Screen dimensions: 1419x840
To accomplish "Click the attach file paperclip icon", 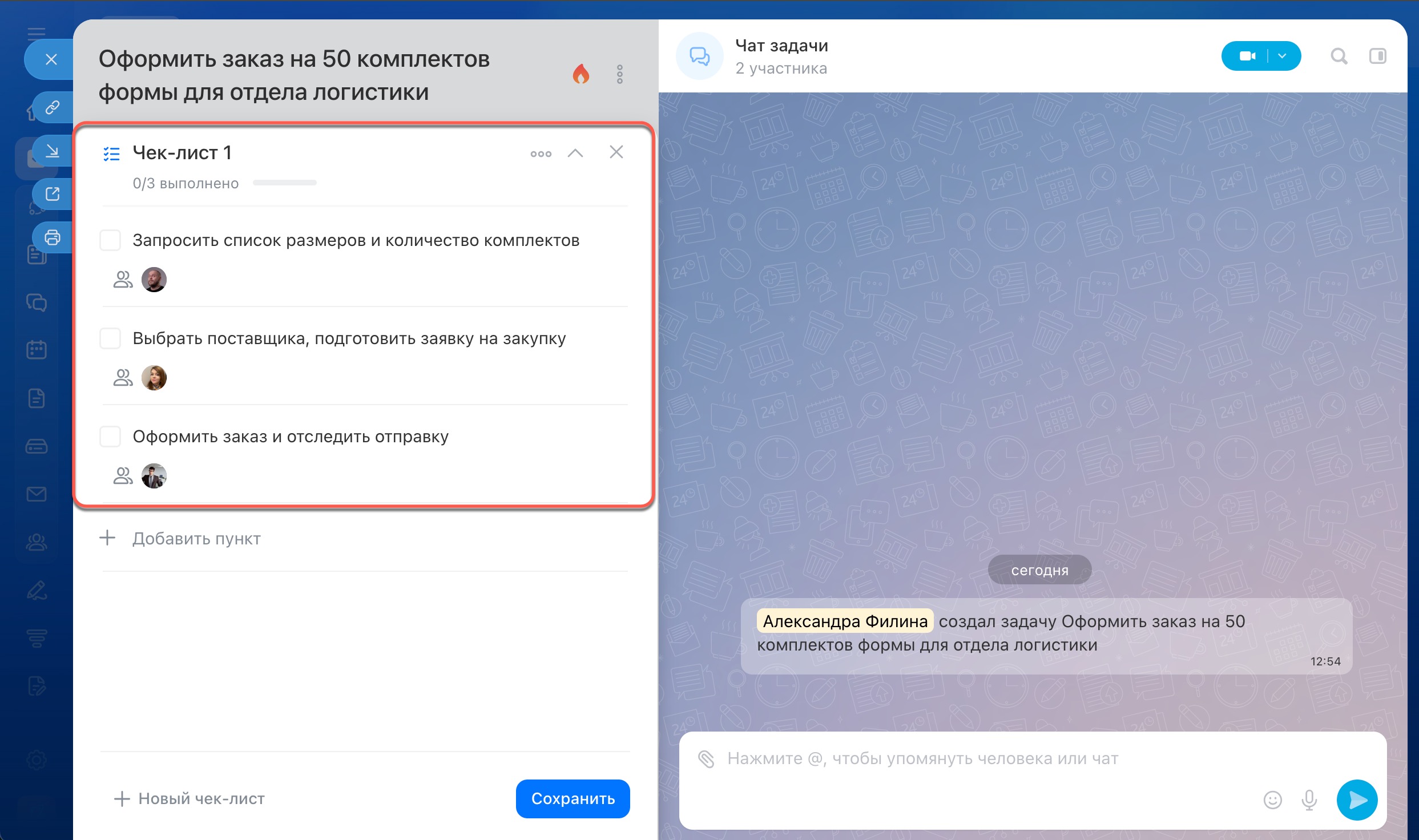I will (x=706, y=759).
